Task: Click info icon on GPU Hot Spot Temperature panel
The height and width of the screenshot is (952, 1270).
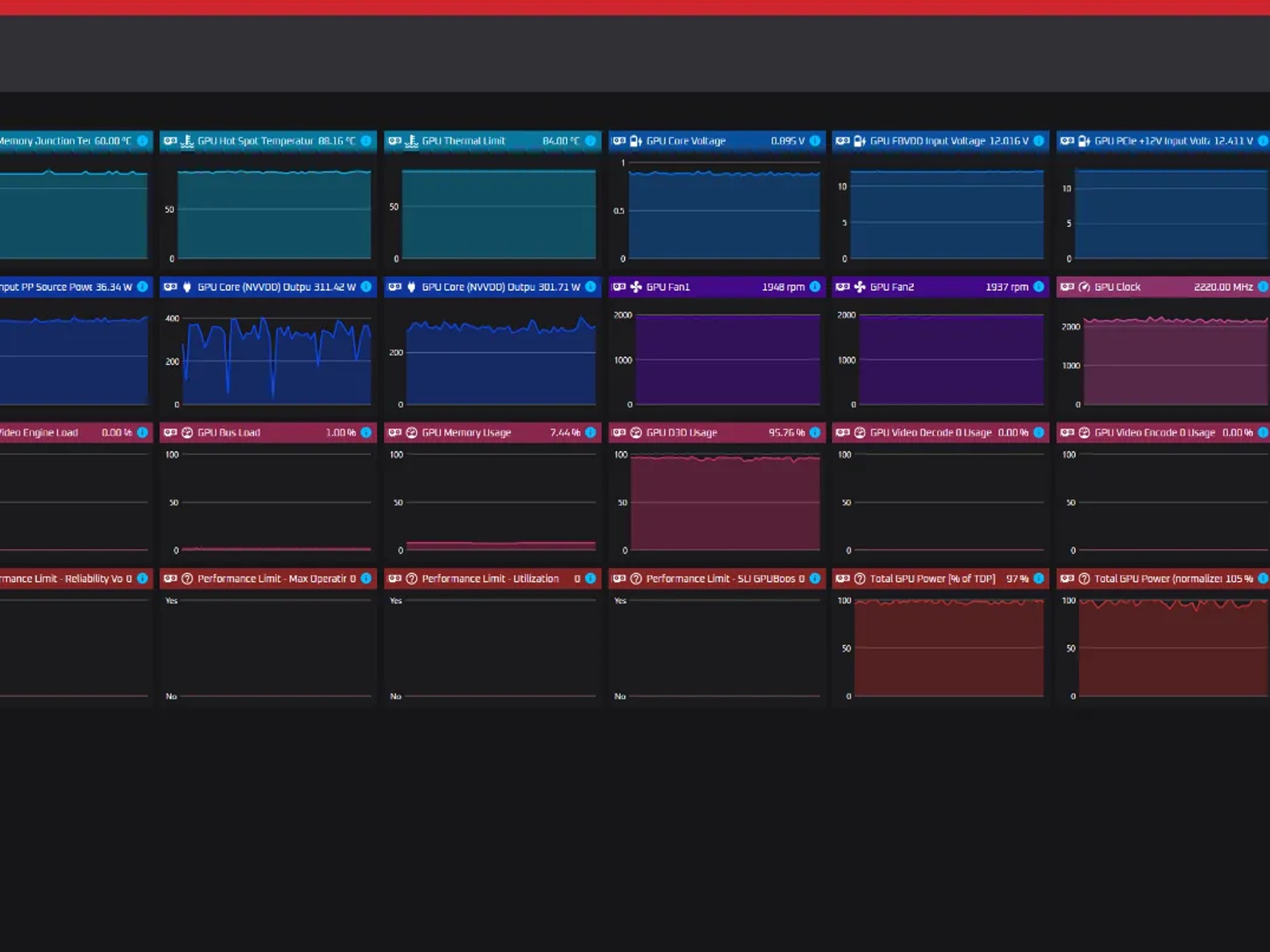Action: 366,141
